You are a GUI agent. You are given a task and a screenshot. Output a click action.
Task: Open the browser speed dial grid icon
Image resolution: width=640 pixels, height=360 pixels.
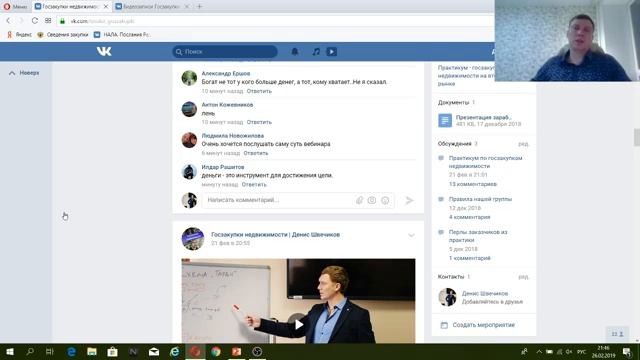tap(48, 21)
